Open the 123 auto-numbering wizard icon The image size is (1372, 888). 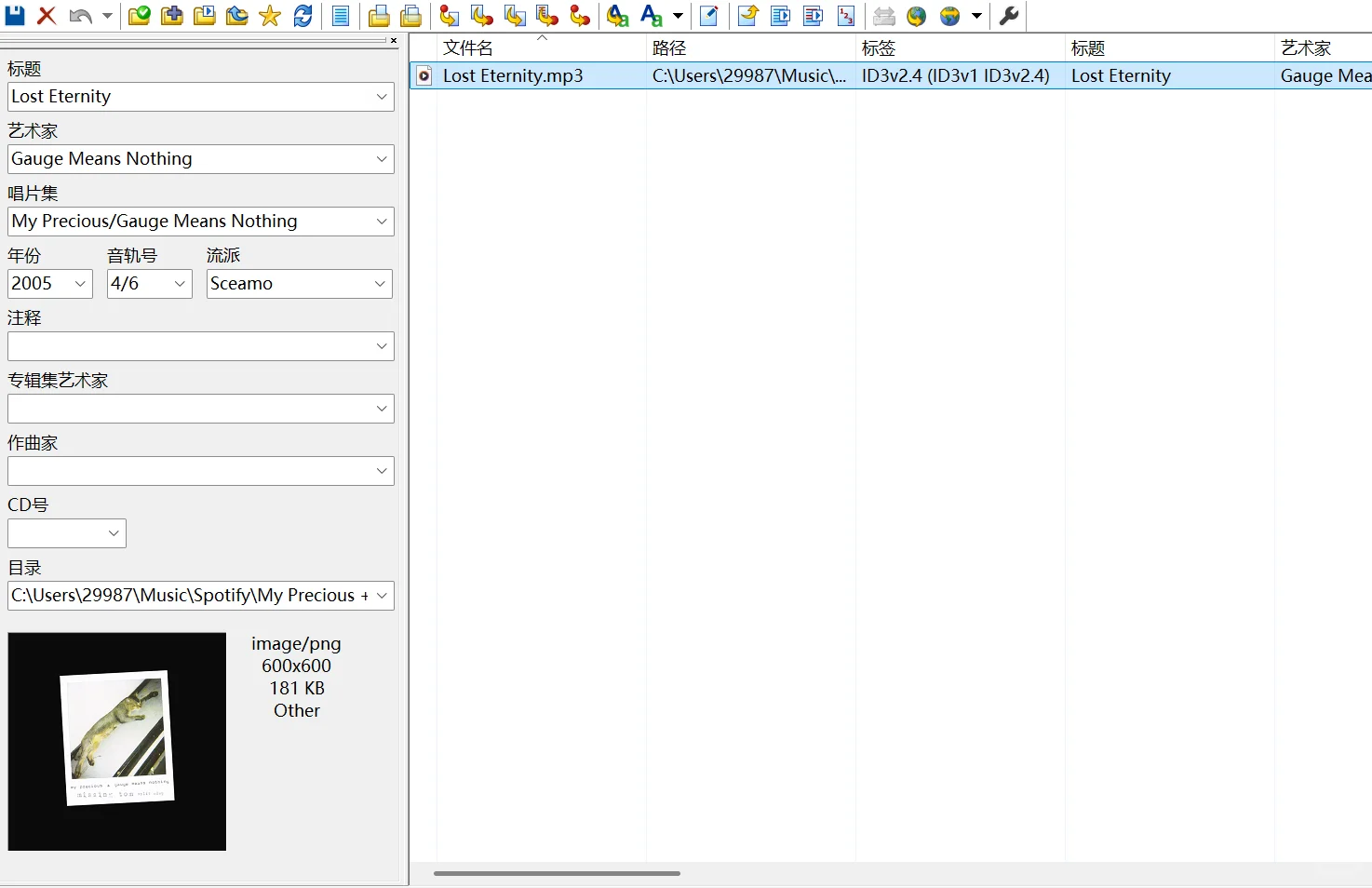846,15
